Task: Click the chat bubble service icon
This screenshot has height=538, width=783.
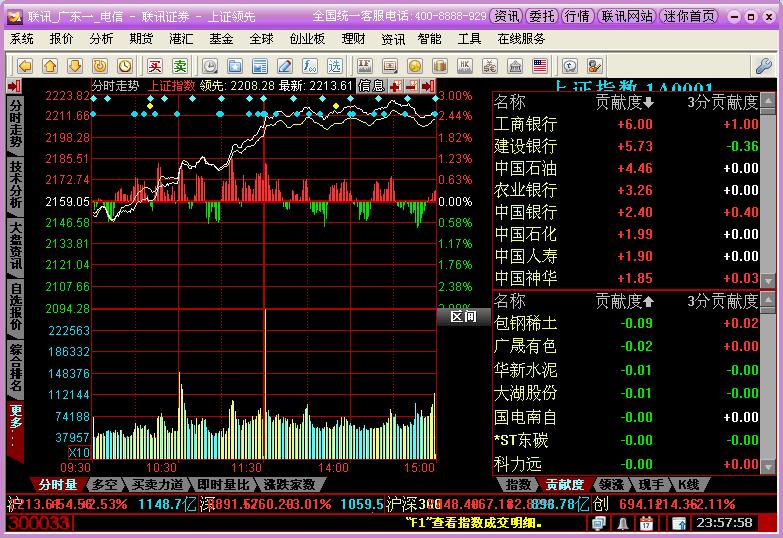Action: (x=570, y=66)
